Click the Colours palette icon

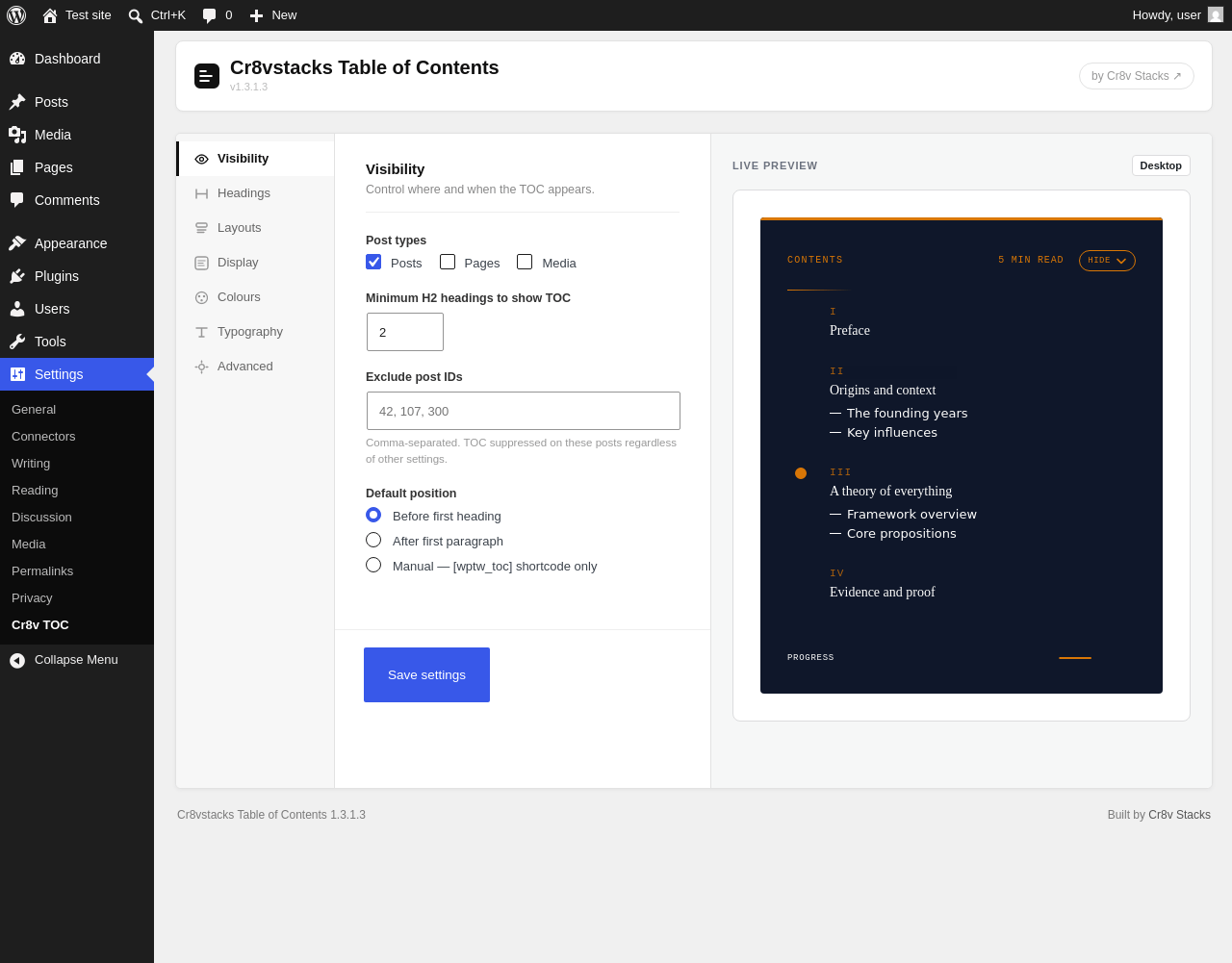201,297
